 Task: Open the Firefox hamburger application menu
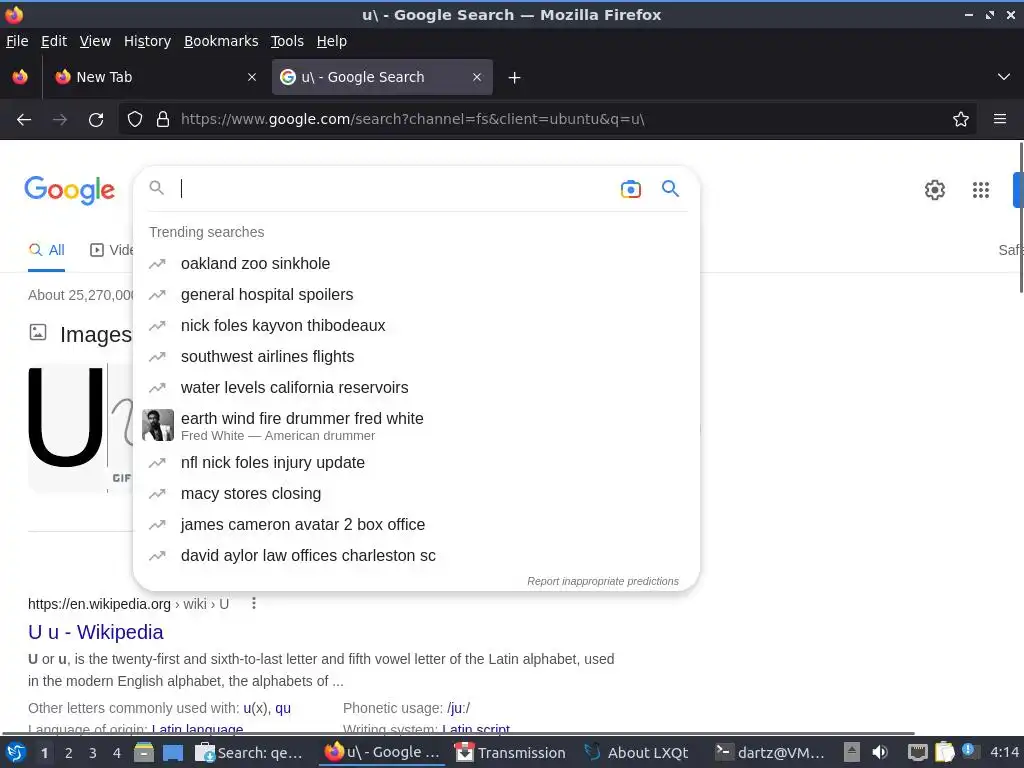click(x=1000, y=120)
